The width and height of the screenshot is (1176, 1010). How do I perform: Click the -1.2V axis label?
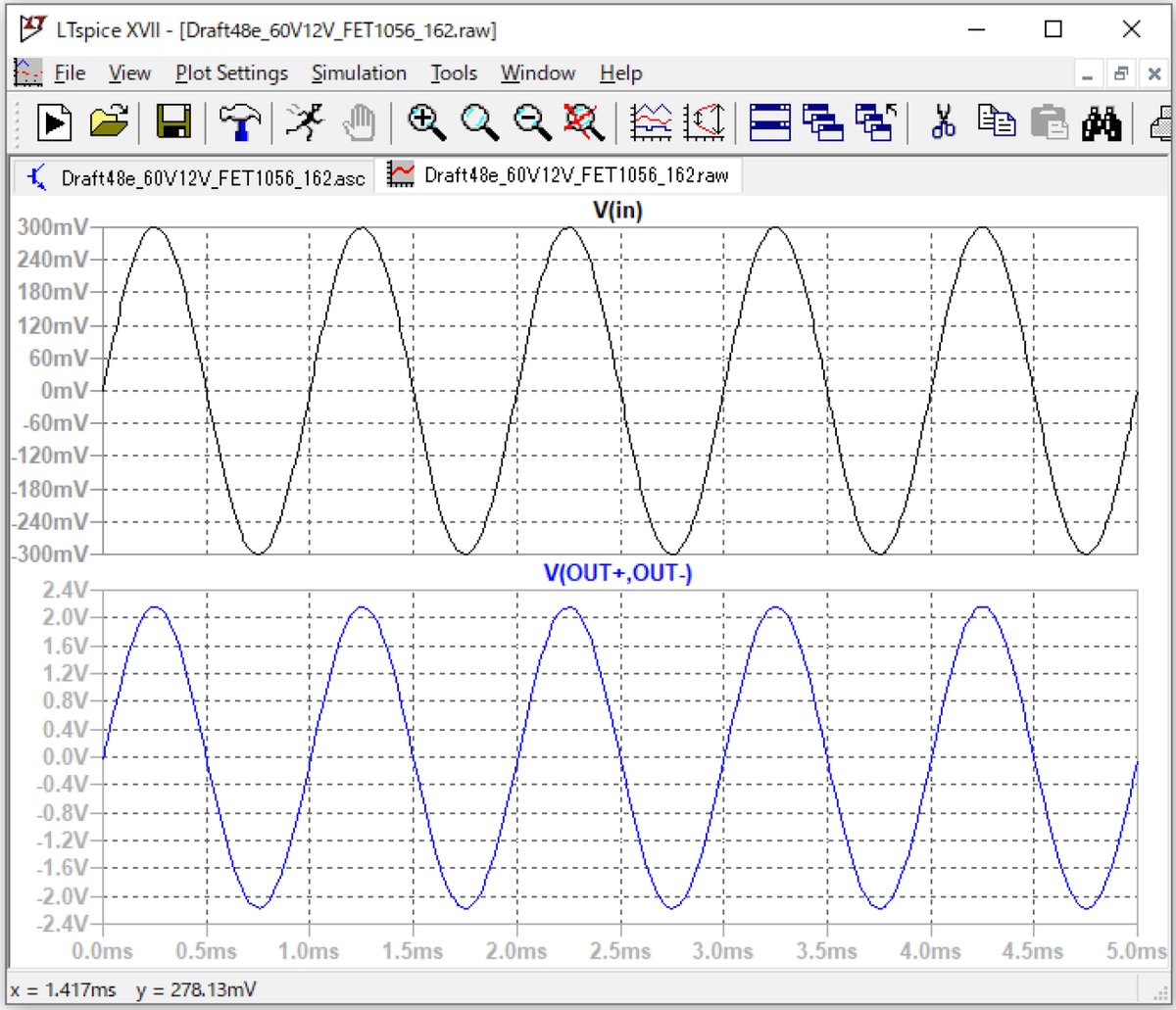tap(64, 841)
